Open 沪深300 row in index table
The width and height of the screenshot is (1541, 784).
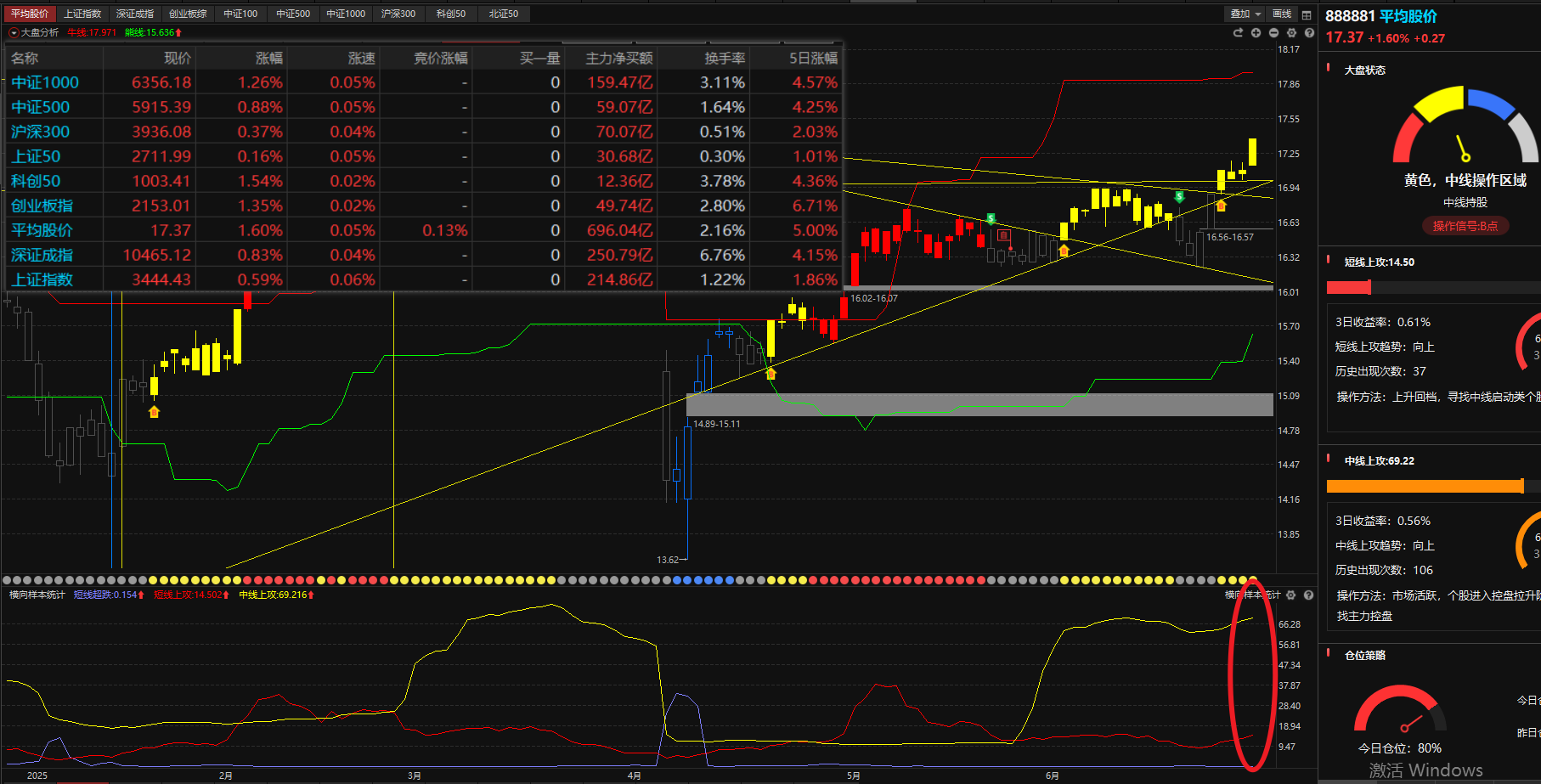[x=424, y=132]
